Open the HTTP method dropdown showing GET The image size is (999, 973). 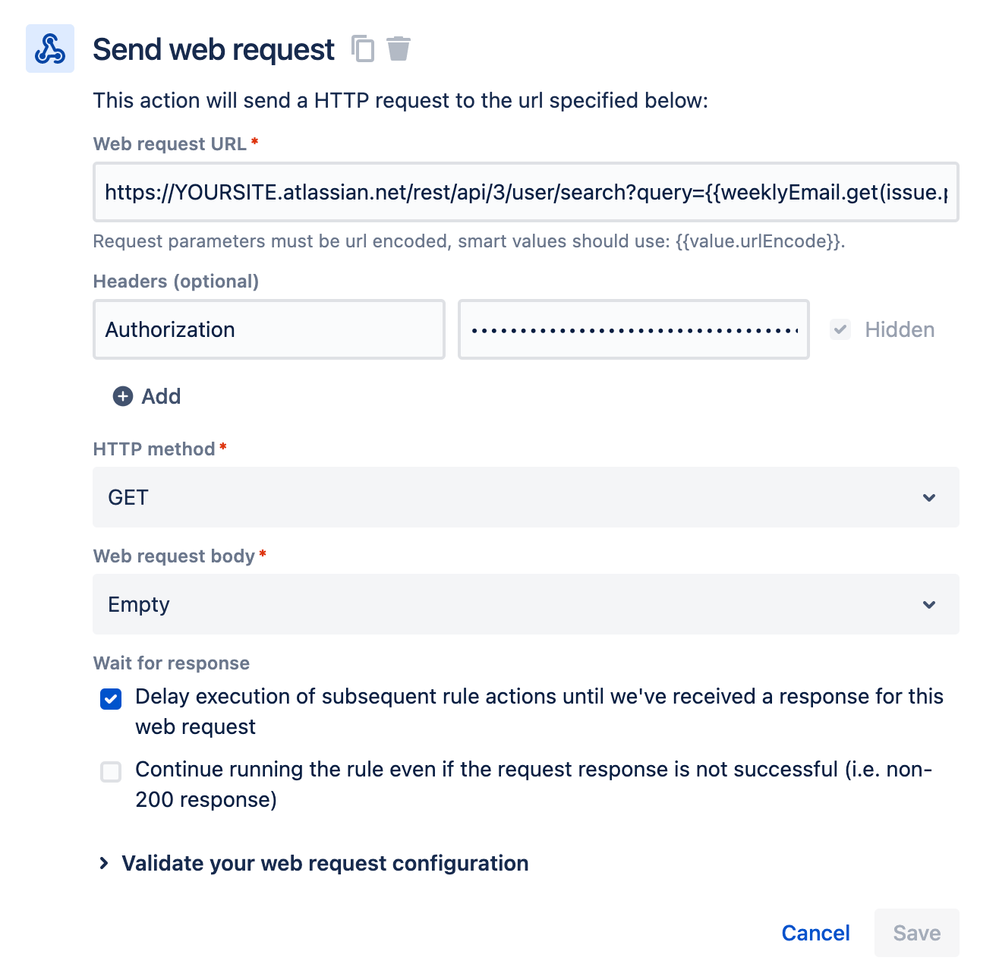(x=526, y=497)
